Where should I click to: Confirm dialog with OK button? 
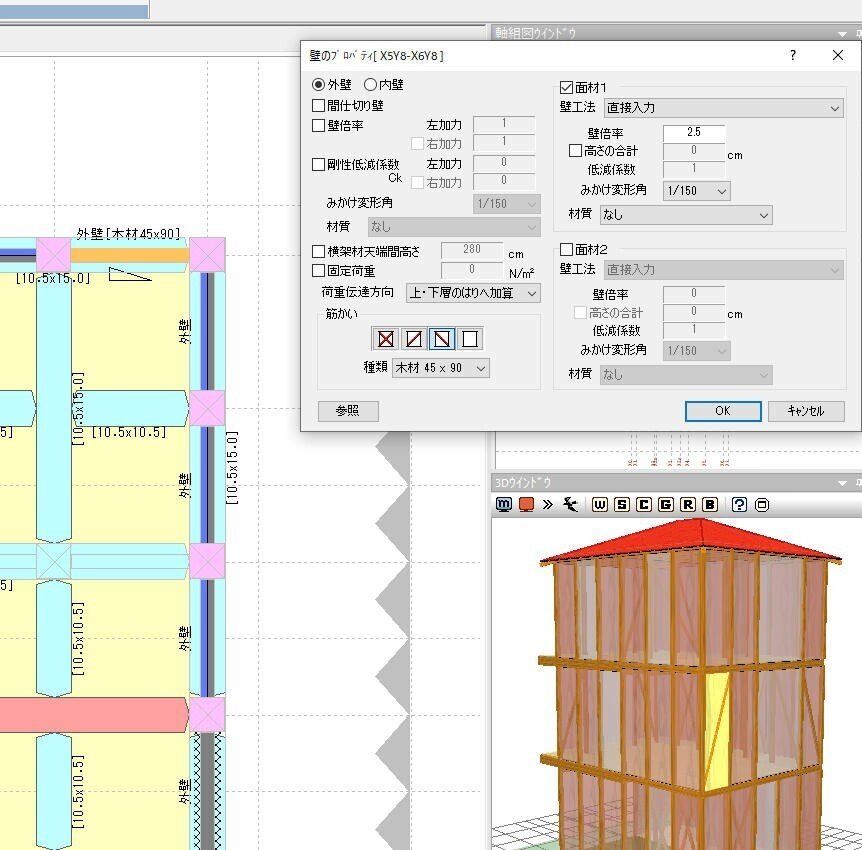723,411
